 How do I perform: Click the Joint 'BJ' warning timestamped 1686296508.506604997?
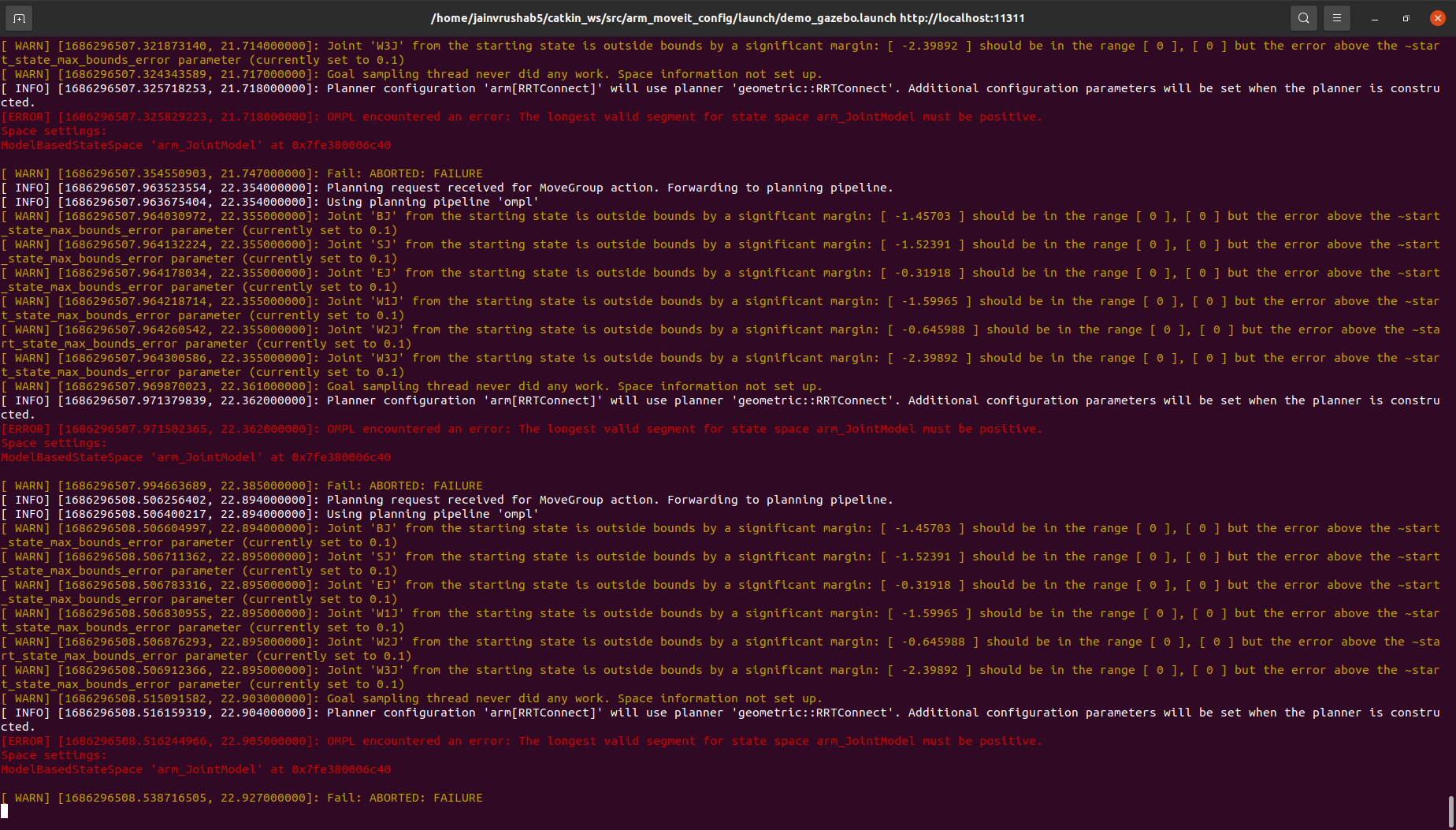point(720,535)
